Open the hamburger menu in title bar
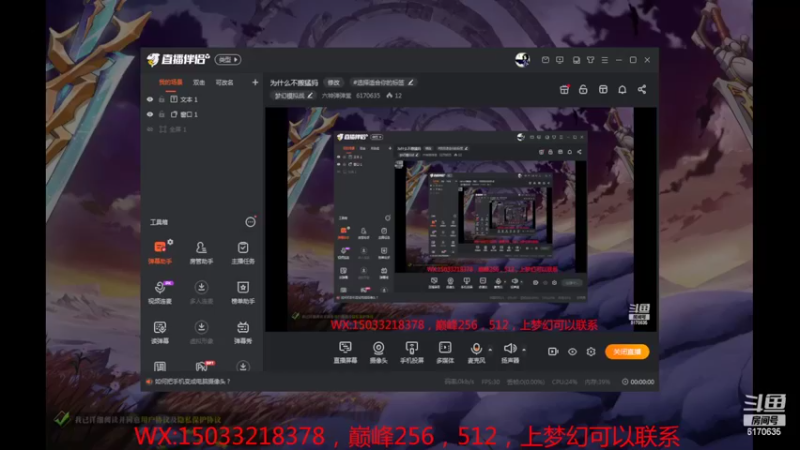Screen dimensions: 800x450 click(605, 60)
